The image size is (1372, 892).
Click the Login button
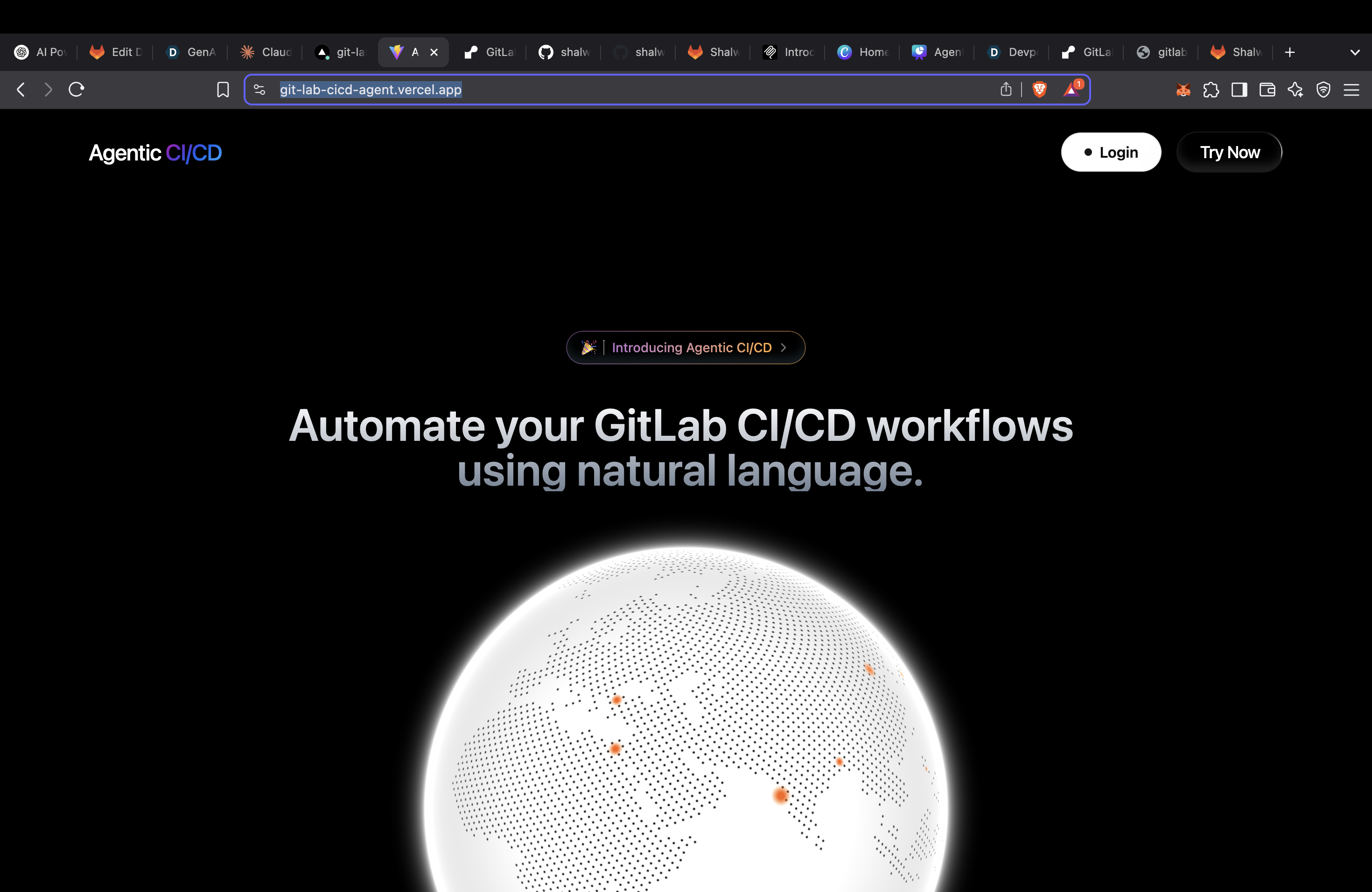1110,153
